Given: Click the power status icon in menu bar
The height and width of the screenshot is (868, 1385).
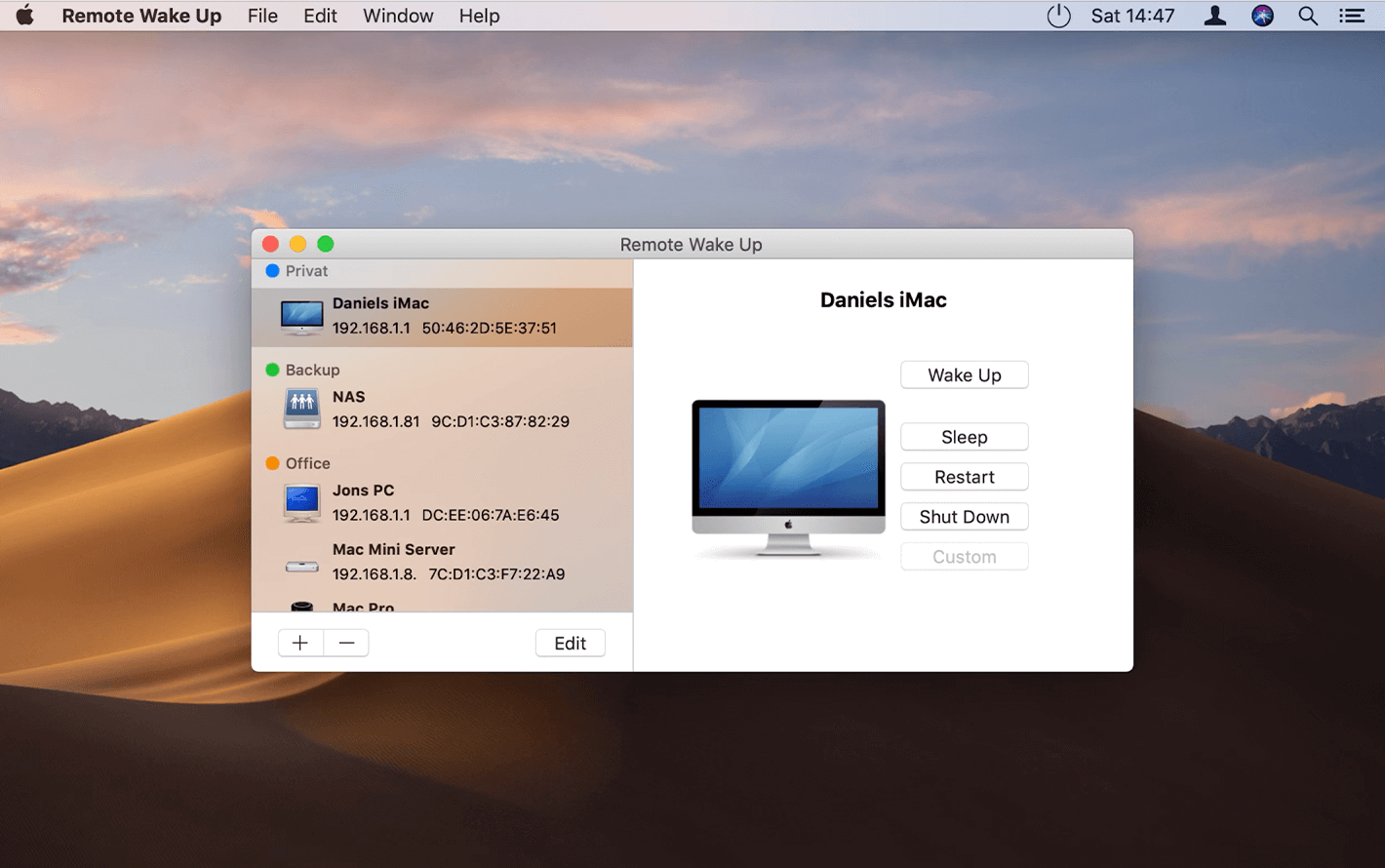Looking at the screenshot, I should pos(1058,16).
